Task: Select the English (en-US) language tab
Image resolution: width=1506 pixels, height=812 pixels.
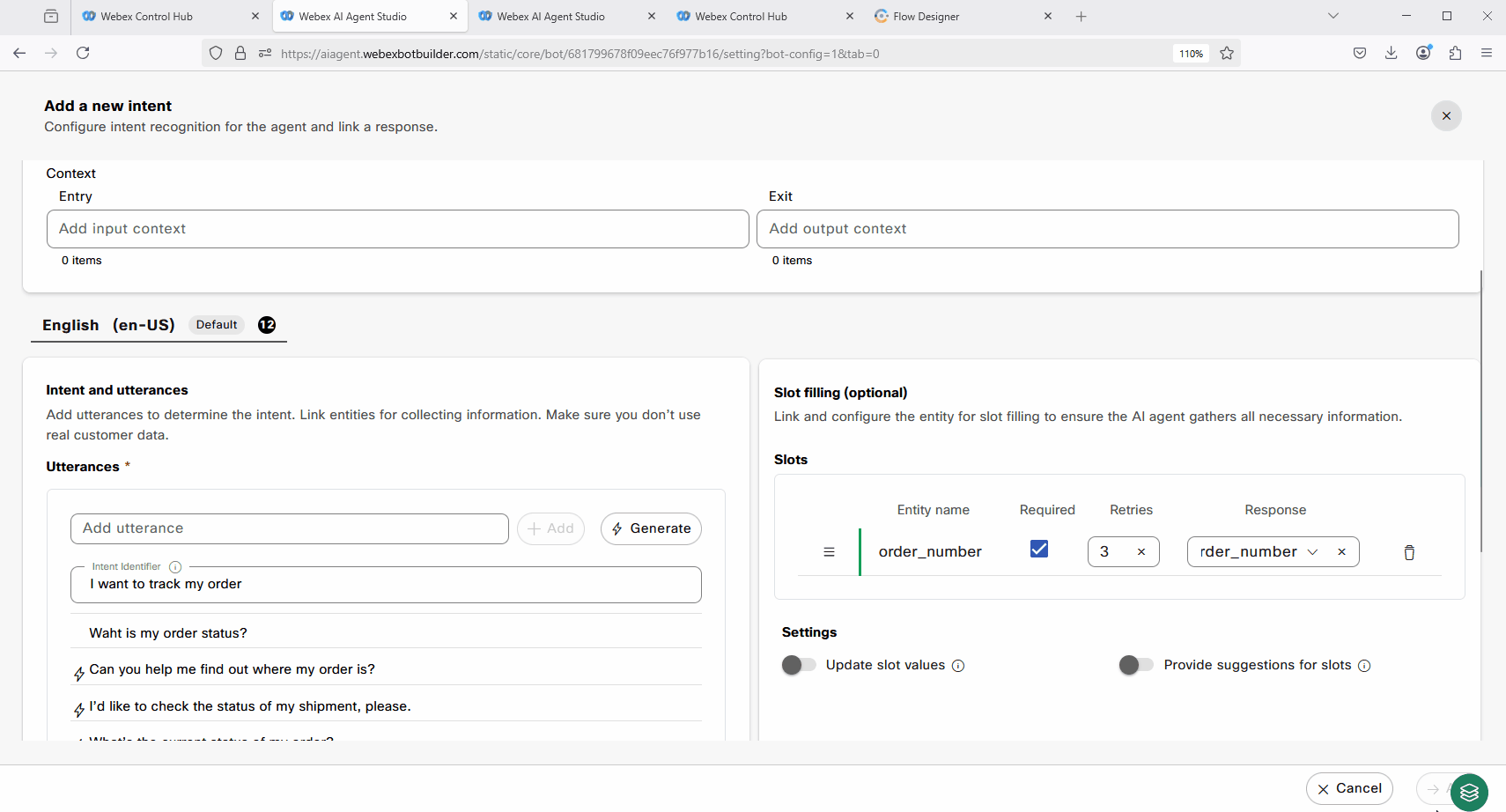Action: click(x=108, y=325)
